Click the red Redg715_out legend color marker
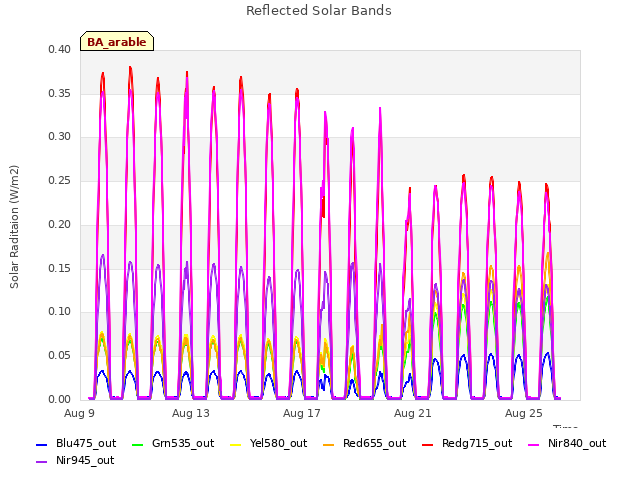Viewport: 640px width, 480px height. coord(428,444)
